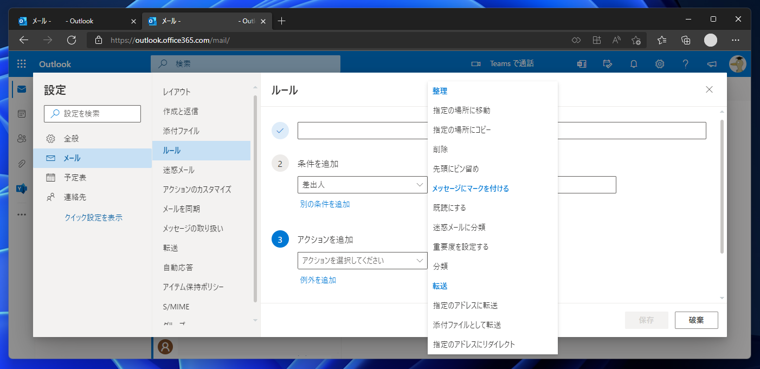
Task: Click the 保存 save button
Action: coord(647,320)
